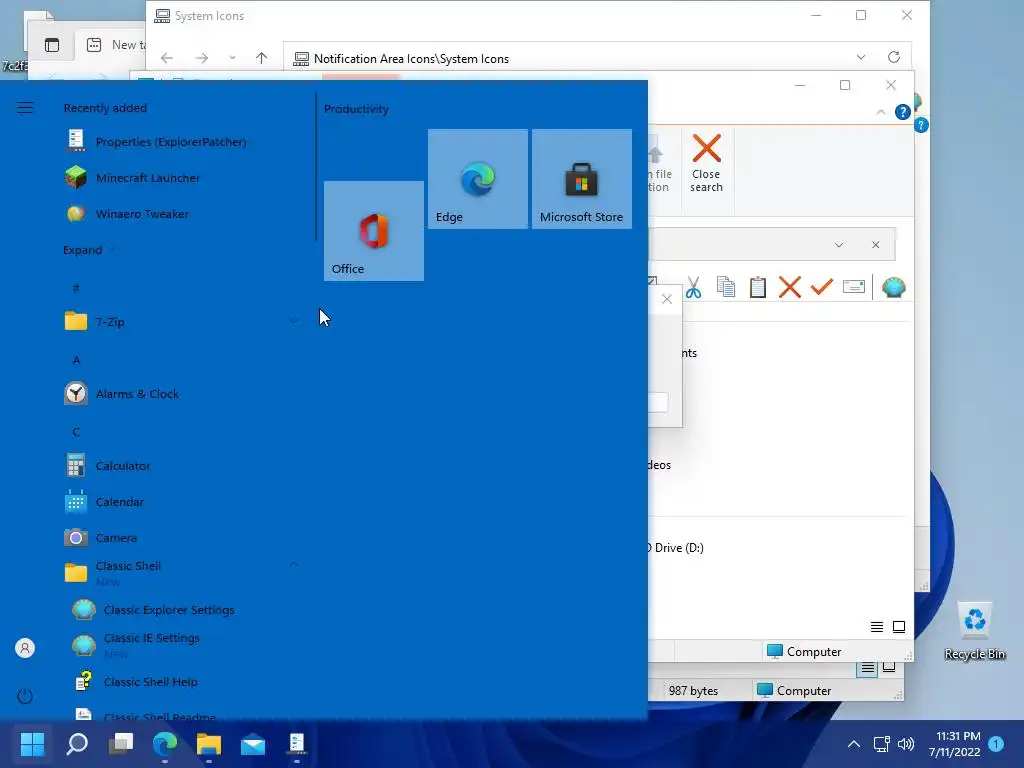The width and height of the screenshot is (1024, 768).
Task: Close the small dialog with its X
Action: (667, 299)
